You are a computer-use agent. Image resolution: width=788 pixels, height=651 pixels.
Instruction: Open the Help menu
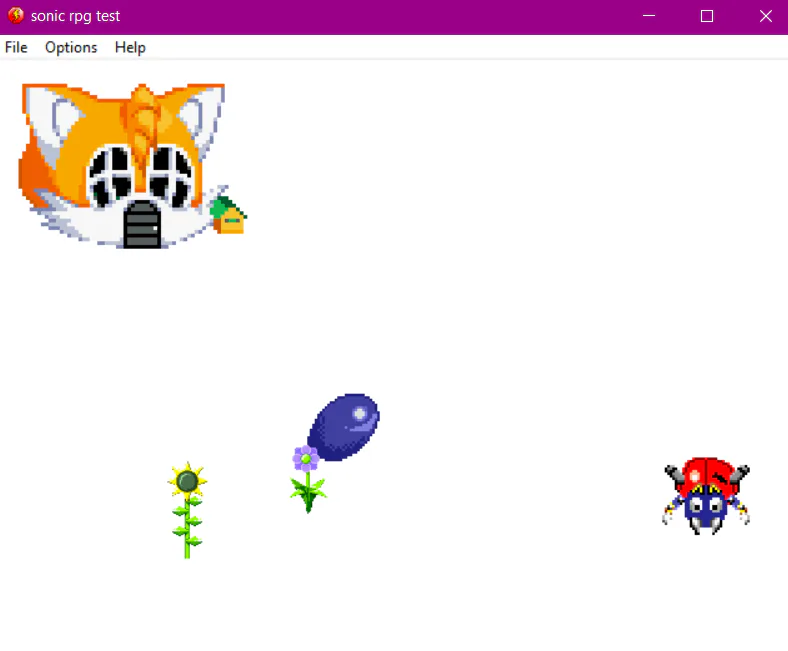(130, 47)
